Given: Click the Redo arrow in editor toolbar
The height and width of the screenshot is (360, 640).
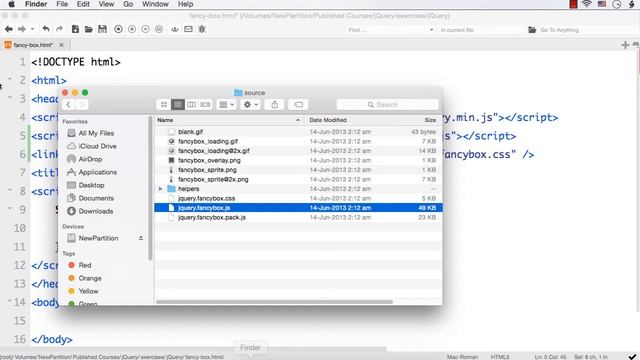Looking at the screenshot, I should [x=59, y=29].
